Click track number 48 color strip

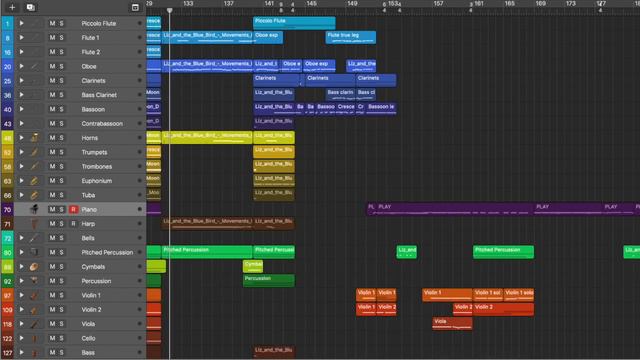tap(7, 138)
